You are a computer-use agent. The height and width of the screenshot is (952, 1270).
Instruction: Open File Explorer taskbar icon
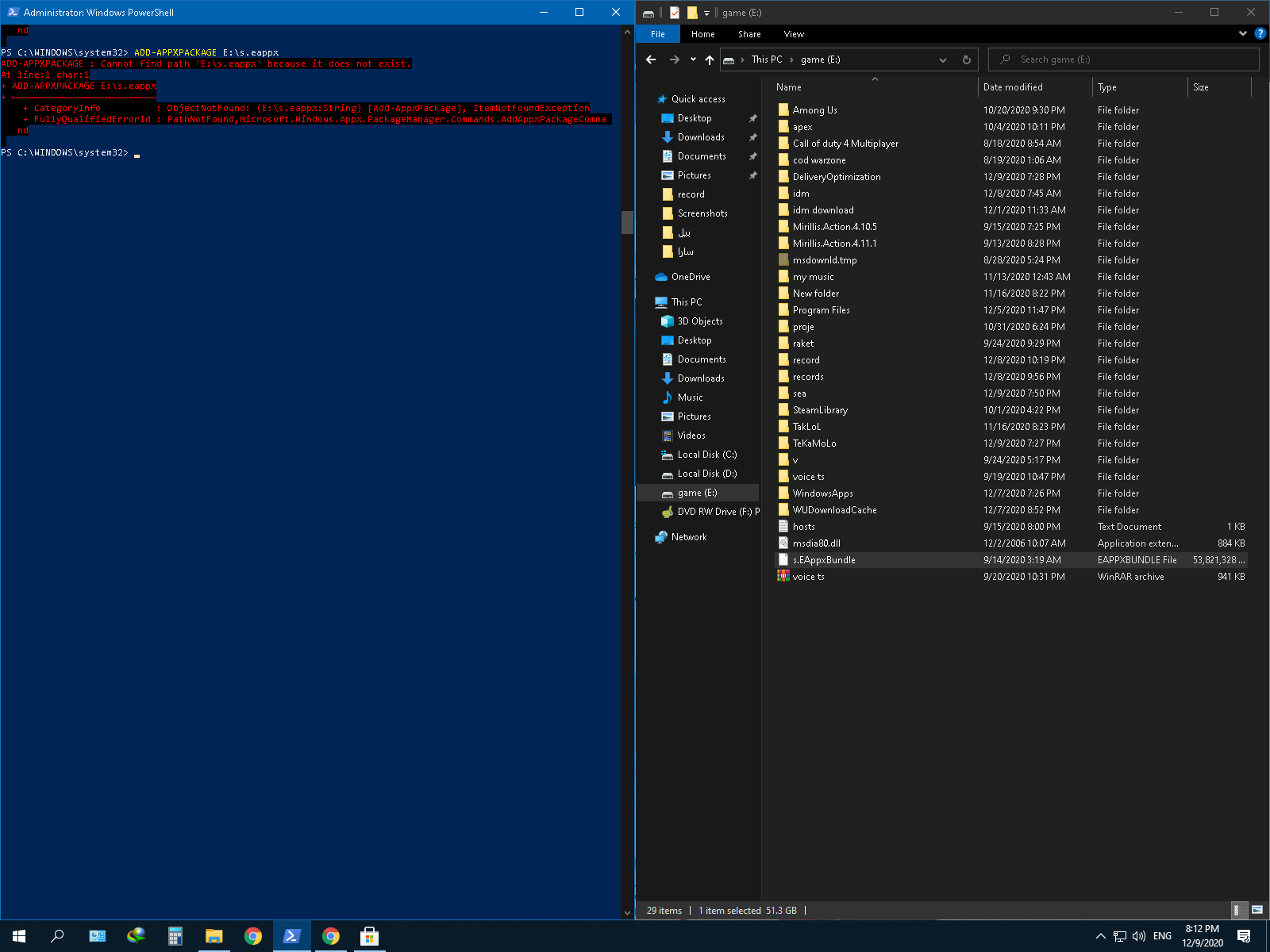214,936
